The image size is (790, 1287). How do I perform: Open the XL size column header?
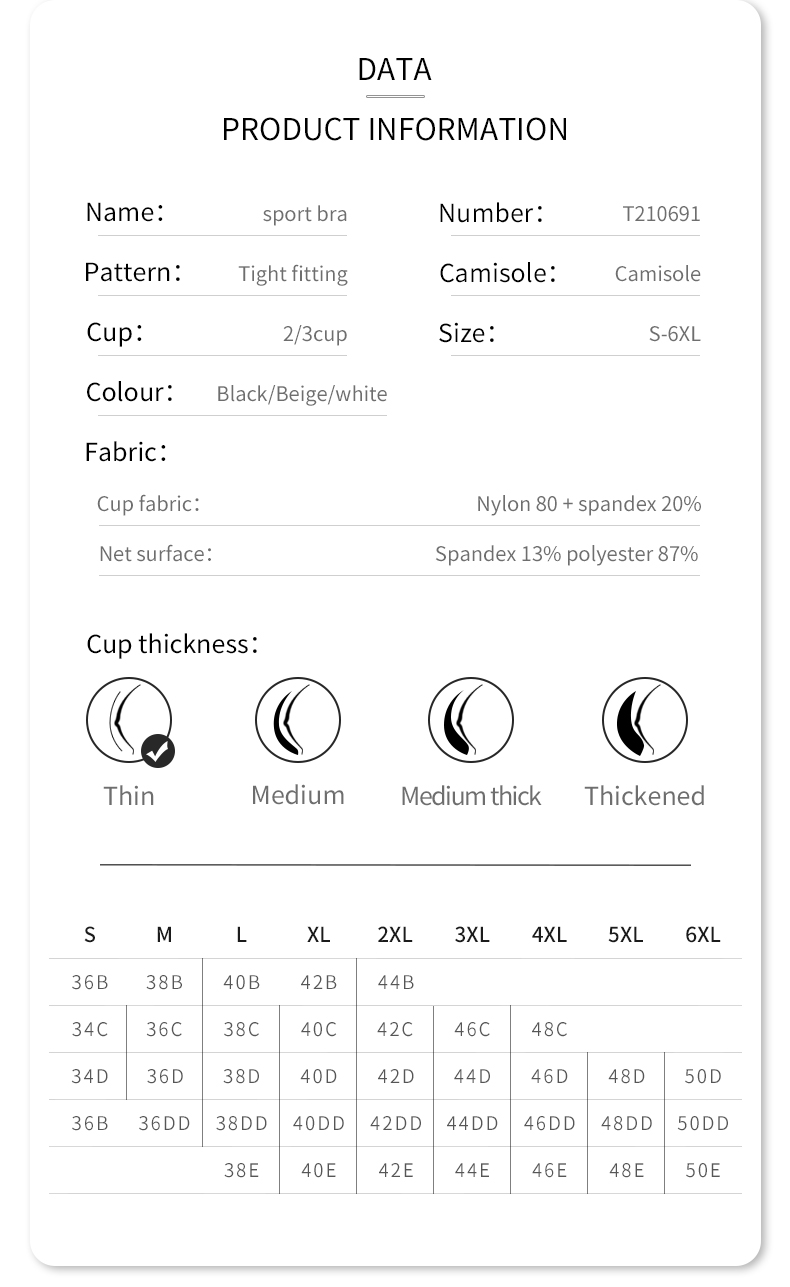(318, 935)
